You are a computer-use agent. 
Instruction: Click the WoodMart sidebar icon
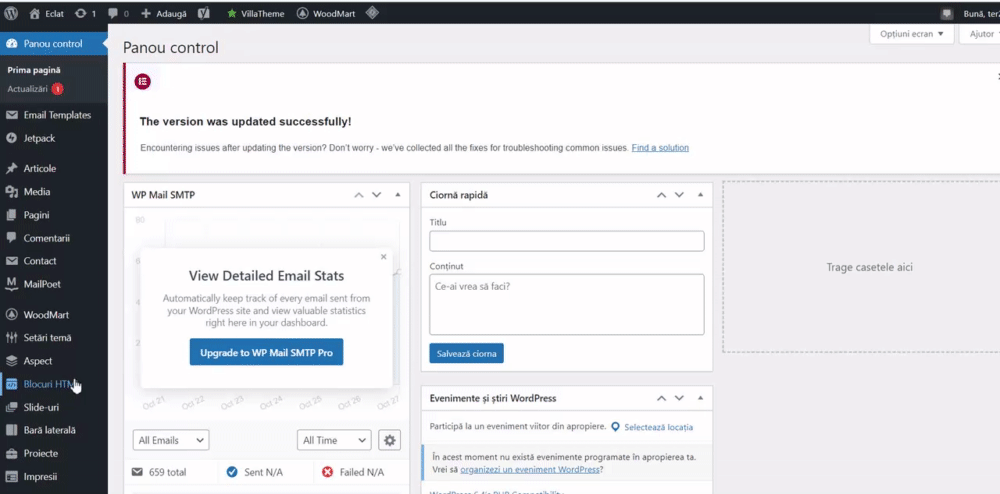click(11, 315)
